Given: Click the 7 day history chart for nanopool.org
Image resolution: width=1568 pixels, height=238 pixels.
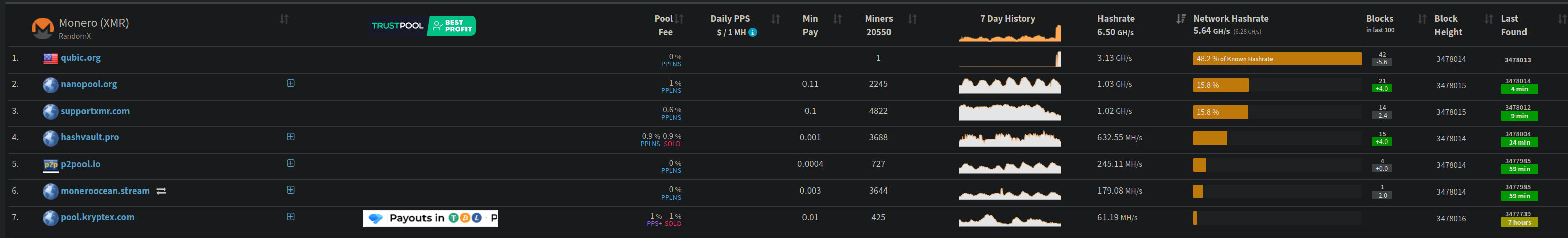Looking at the screenshot, I should pos(1009,85).
